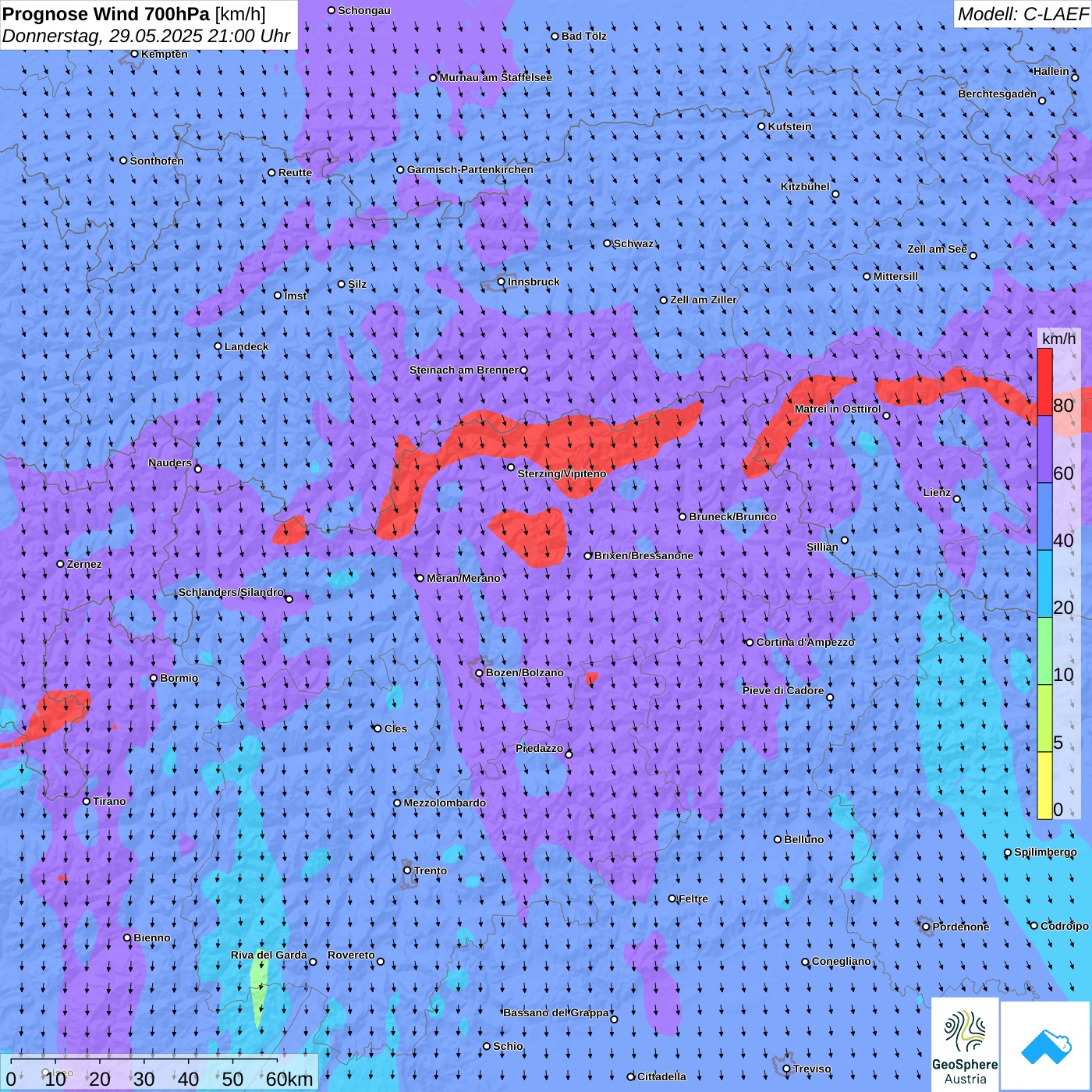The width and height of the screenshot is (1092, 1092).
Task: Click the blue cloud logo icon
Action: click(x=1046, y=1046)
